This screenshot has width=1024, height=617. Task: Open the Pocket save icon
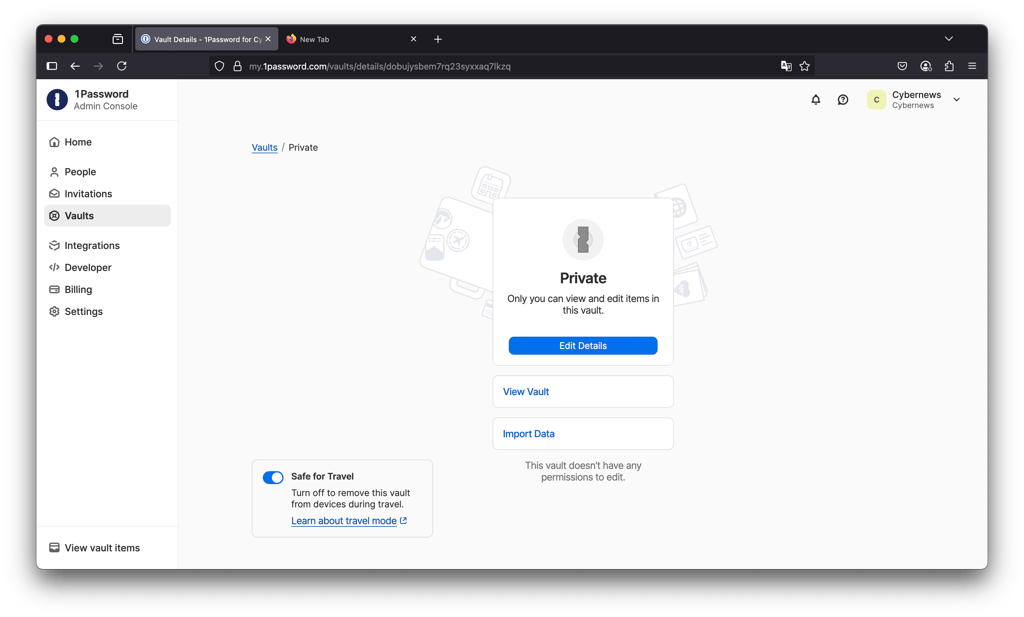pyautogui.click(x=902, y=66)
